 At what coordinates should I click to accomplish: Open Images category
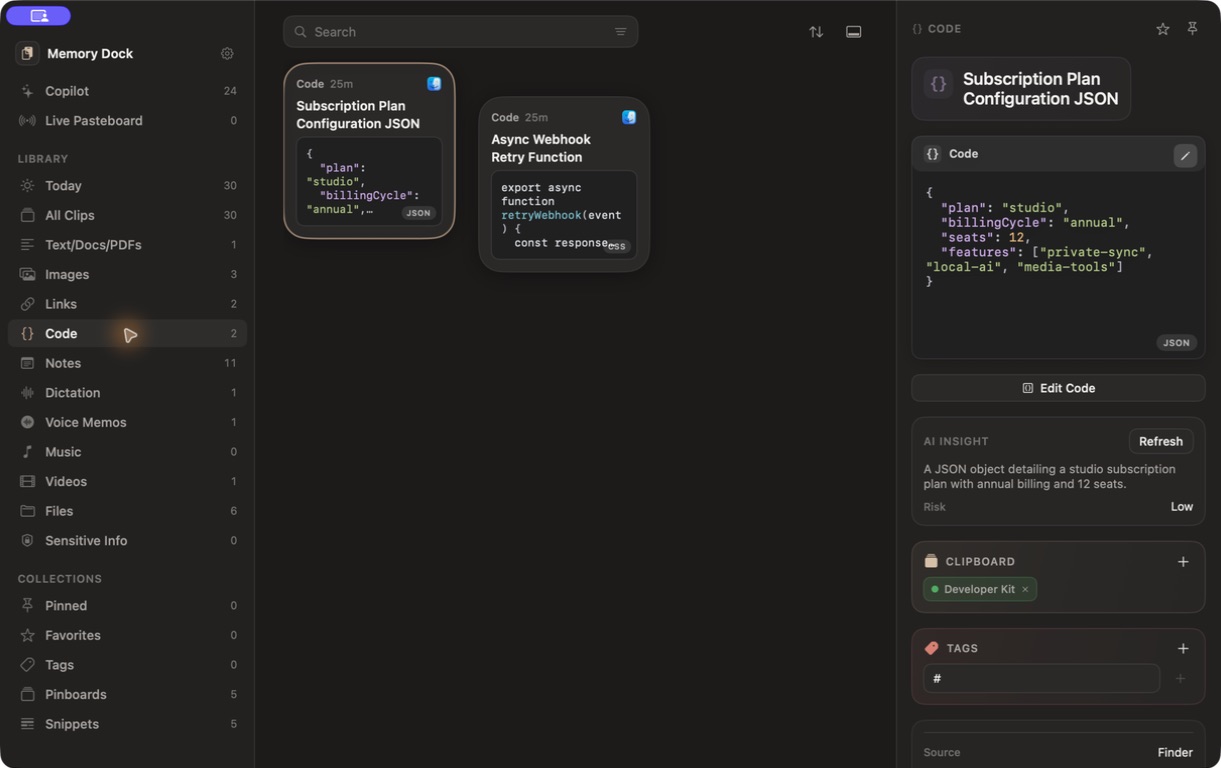[x=127, y=274]
